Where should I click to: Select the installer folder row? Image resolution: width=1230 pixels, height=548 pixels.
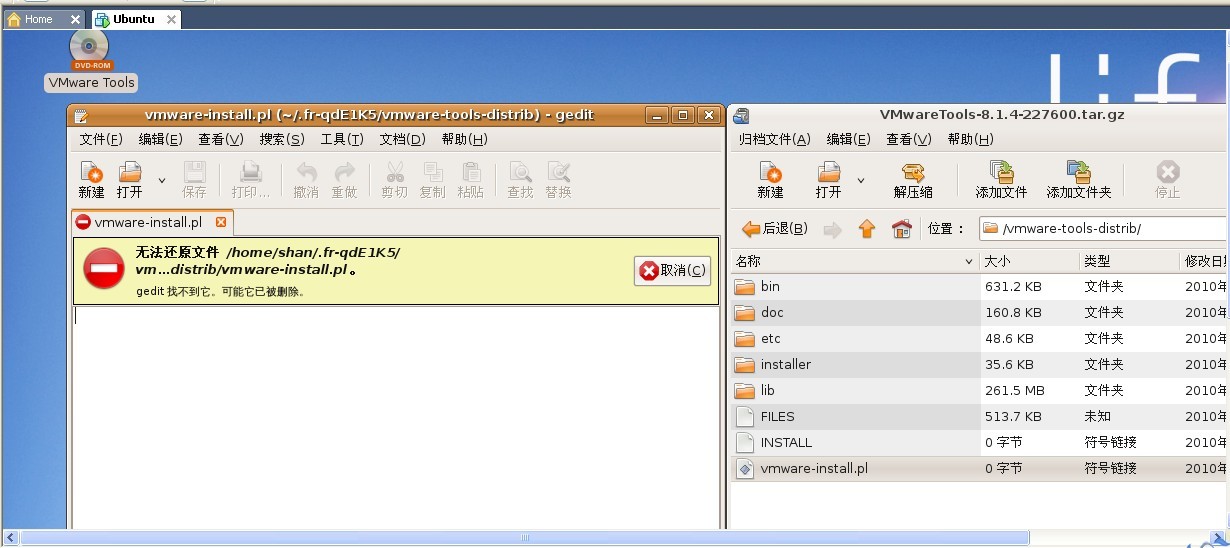coord(980,365)
